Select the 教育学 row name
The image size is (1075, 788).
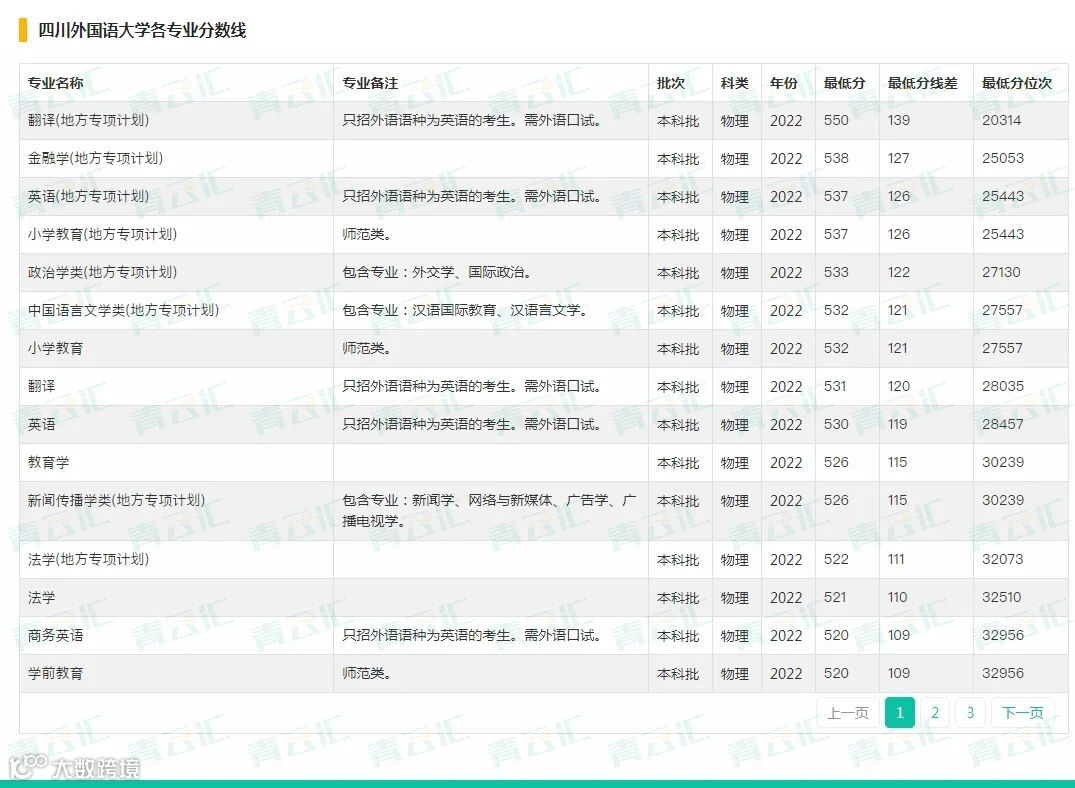click(49, 463)
